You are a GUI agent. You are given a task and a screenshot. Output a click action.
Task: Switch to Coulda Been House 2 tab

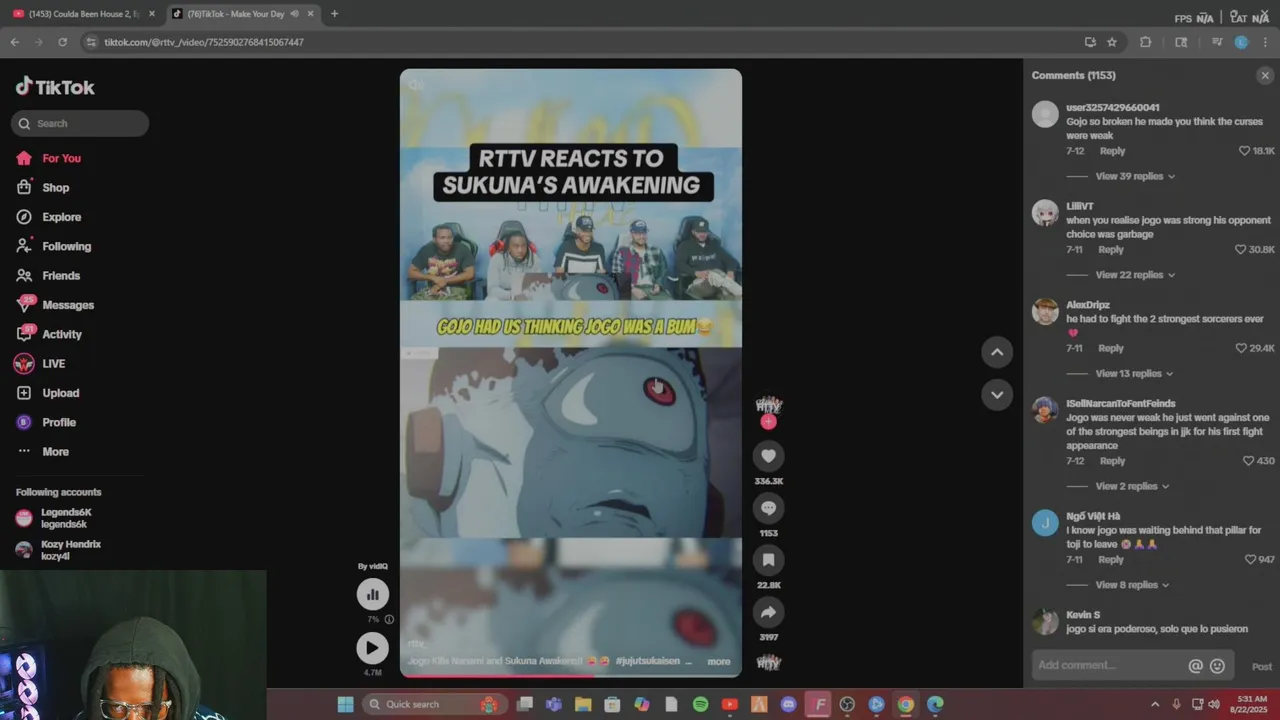click(x=85, y=14)
